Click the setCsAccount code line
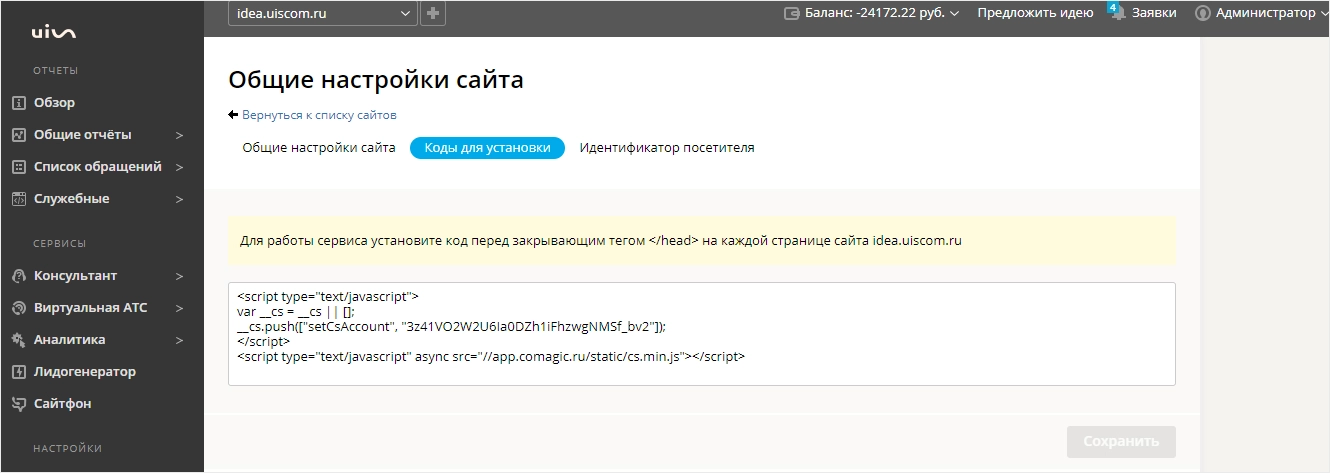 tap(451, 326)
